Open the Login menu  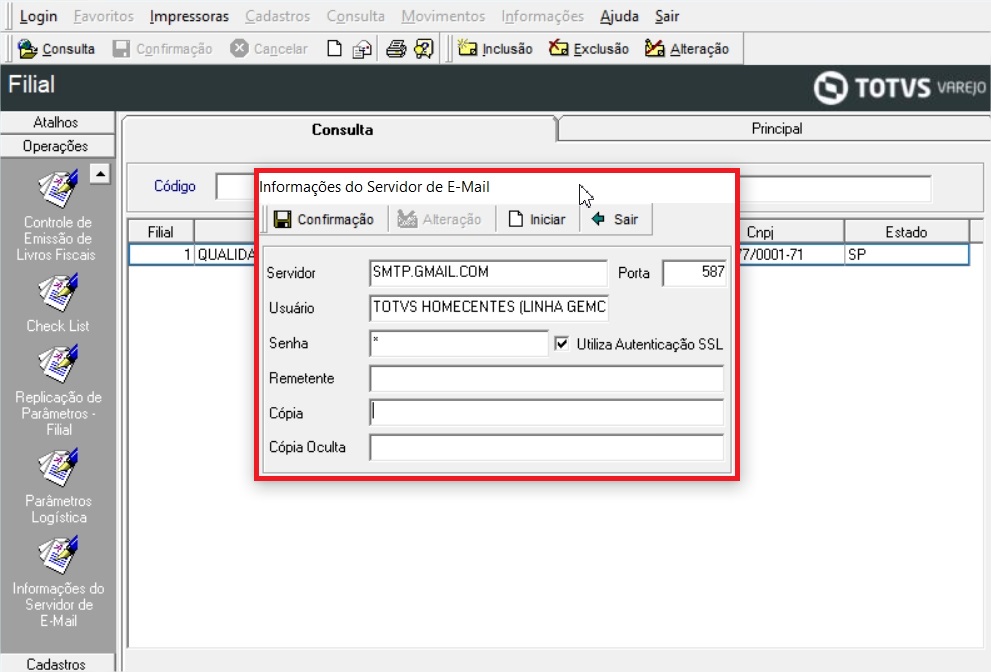point(38,16)
